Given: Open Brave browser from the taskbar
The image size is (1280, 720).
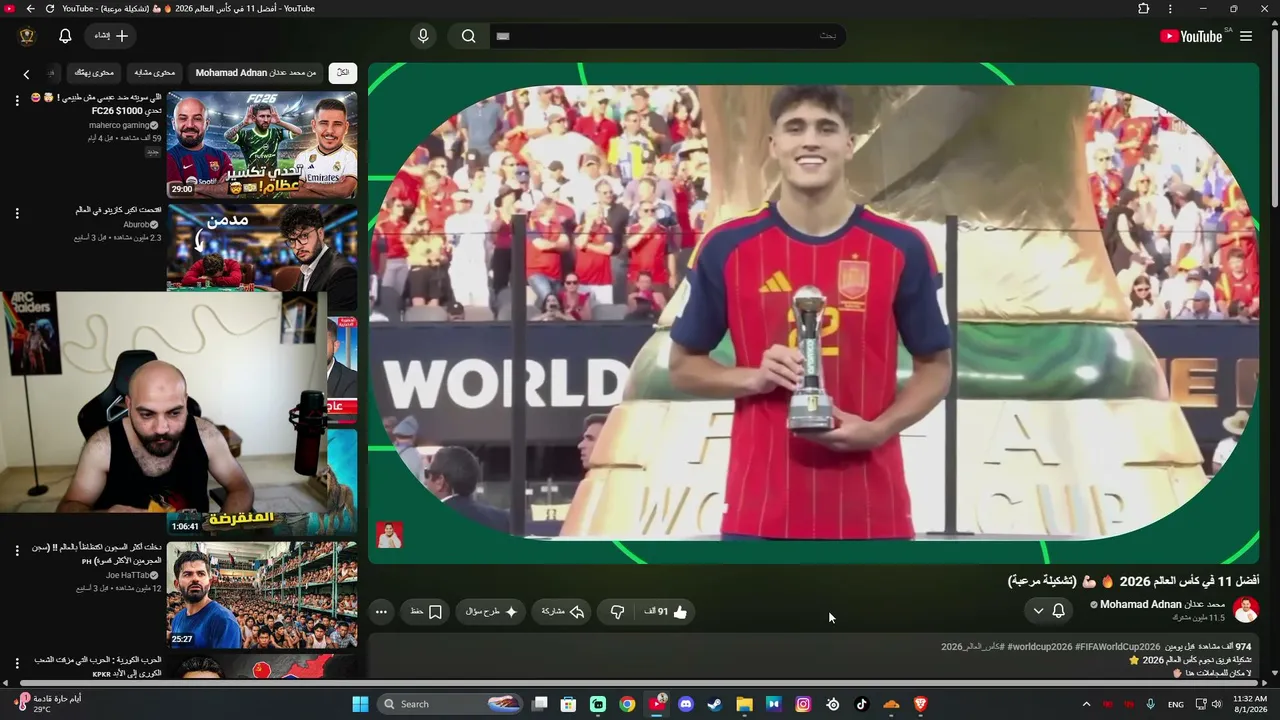Looking at the screenshot, I should click(920, 704).
